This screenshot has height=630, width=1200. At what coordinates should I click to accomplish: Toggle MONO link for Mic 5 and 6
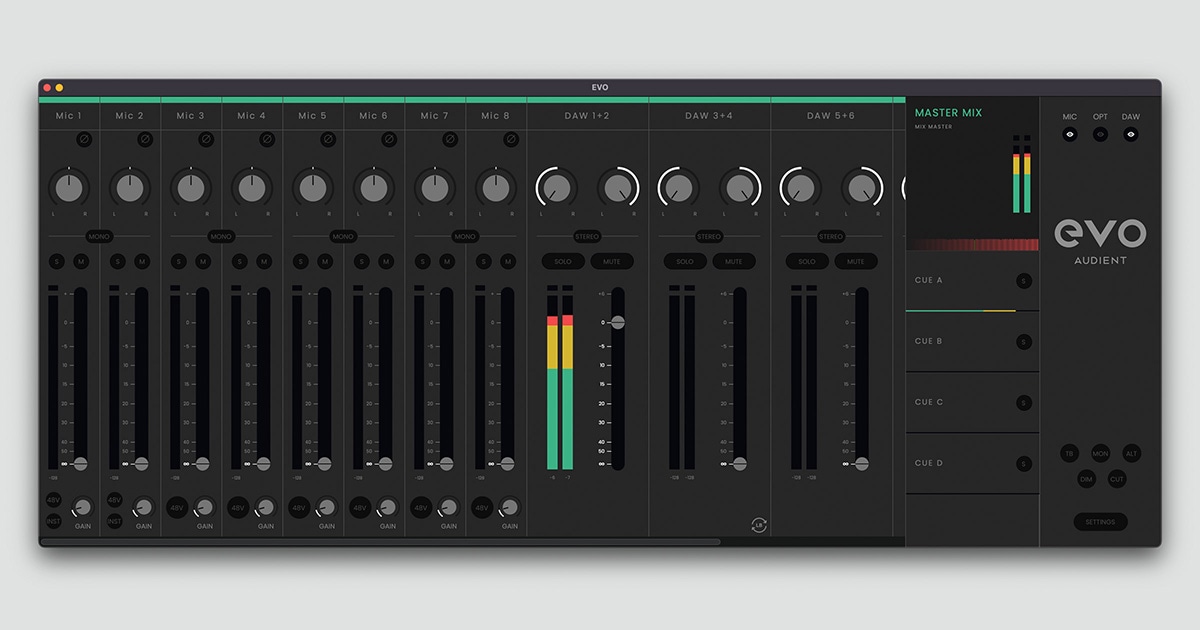click(x=344, y=237)
